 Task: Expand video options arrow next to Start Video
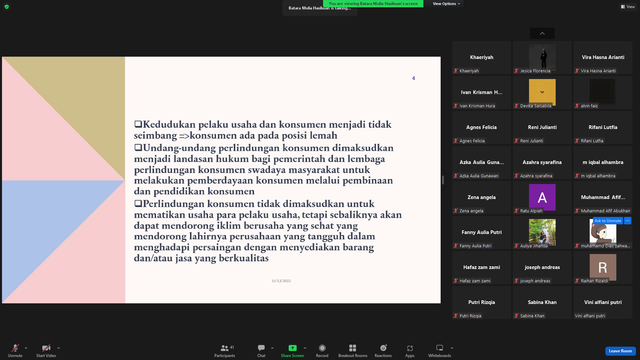pos(58,348)
